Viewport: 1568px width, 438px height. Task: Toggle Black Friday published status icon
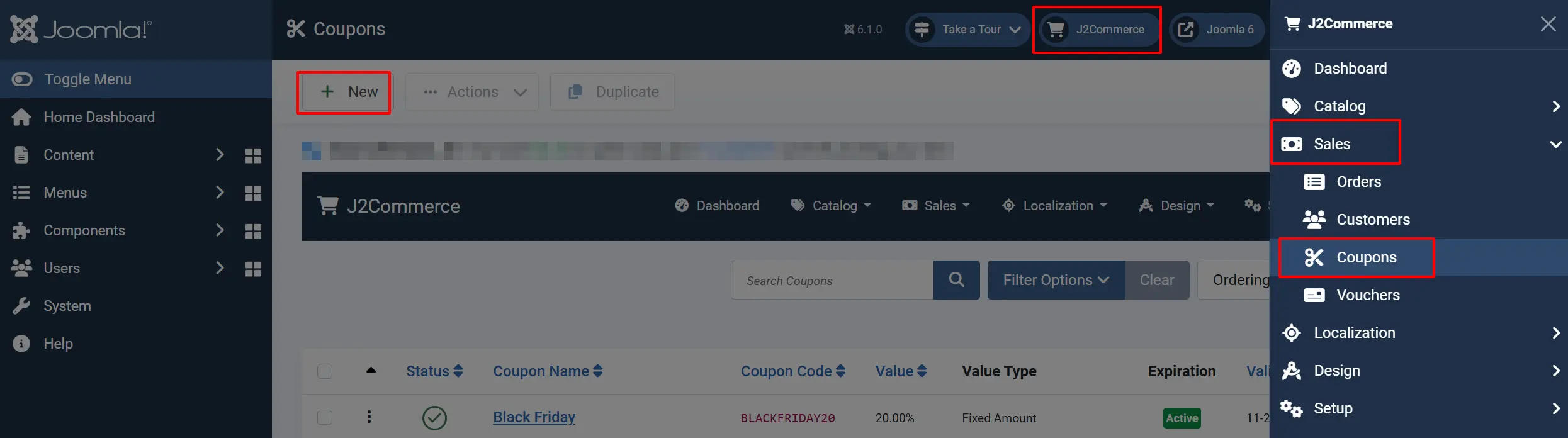434,418
